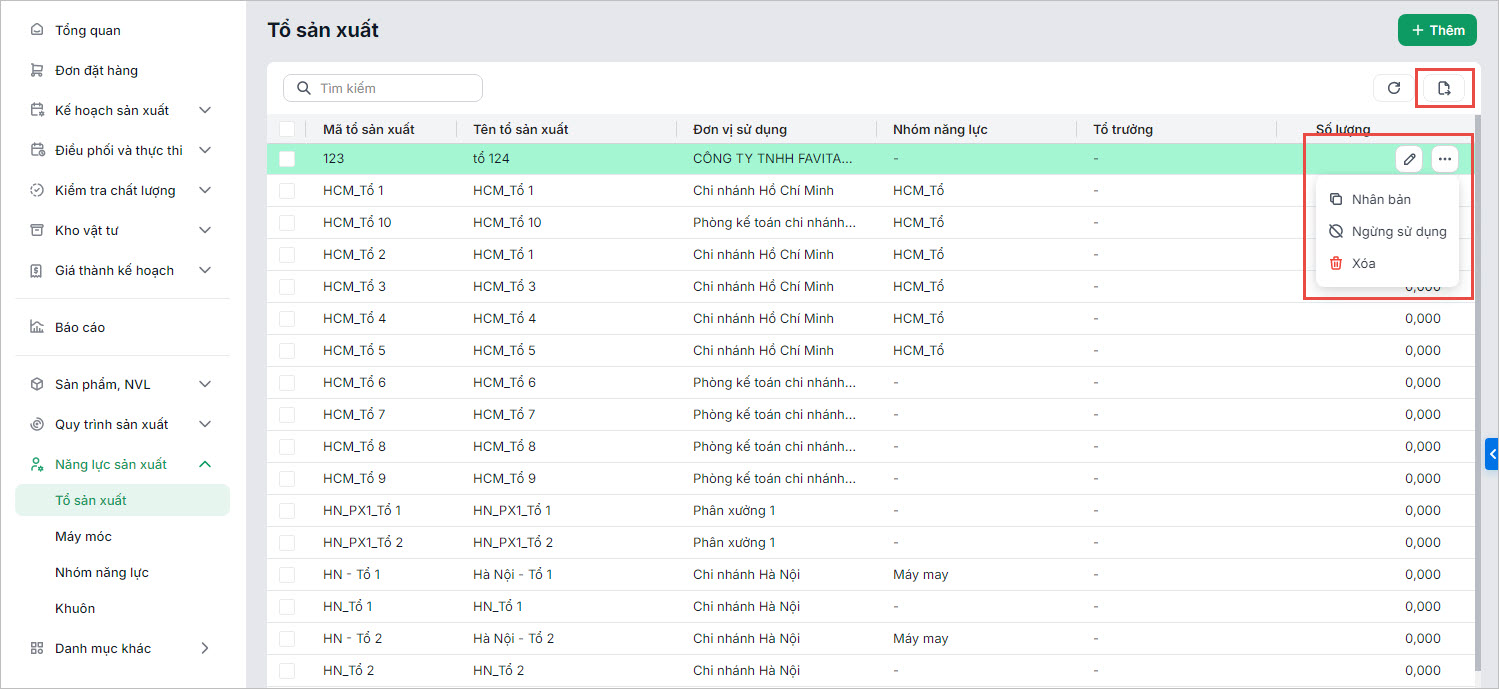This screenshot has width=1499, height=689.
Task: Expand the Kế hoạch sản xuất menu
Action: coord(205,110)
